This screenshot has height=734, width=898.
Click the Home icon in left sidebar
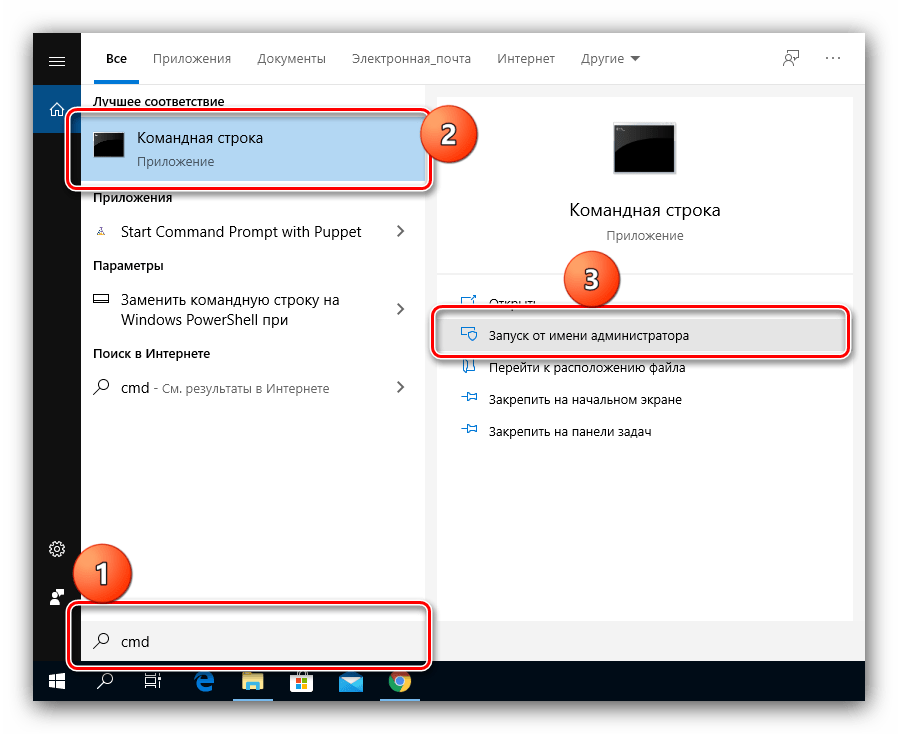[57, 109]
